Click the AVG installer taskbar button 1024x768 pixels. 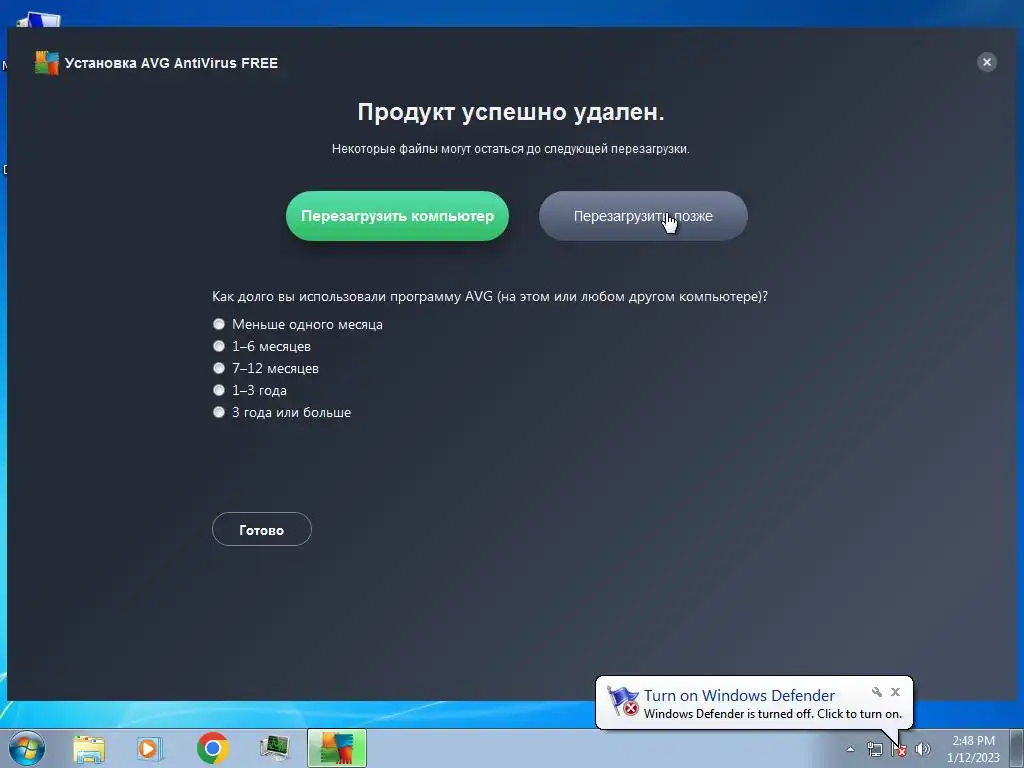pyautogui.click(x=337, y=748)
